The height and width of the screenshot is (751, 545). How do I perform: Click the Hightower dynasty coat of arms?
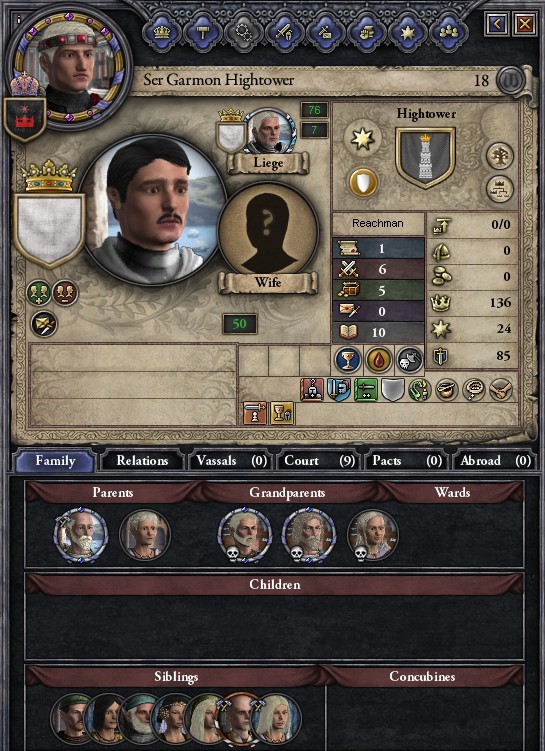click(x=425, y=158)
